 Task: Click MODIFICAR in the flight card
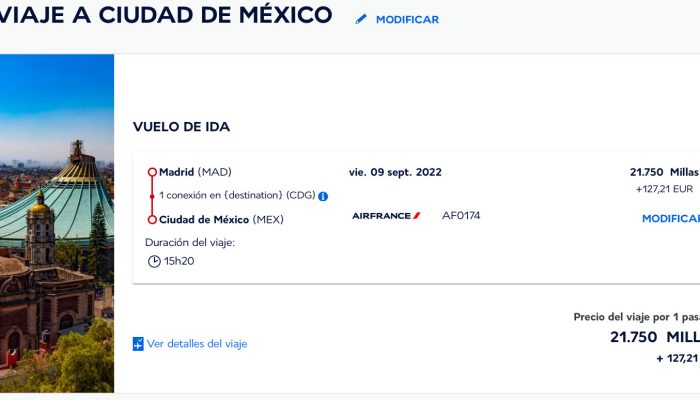(x=671, y=218)
